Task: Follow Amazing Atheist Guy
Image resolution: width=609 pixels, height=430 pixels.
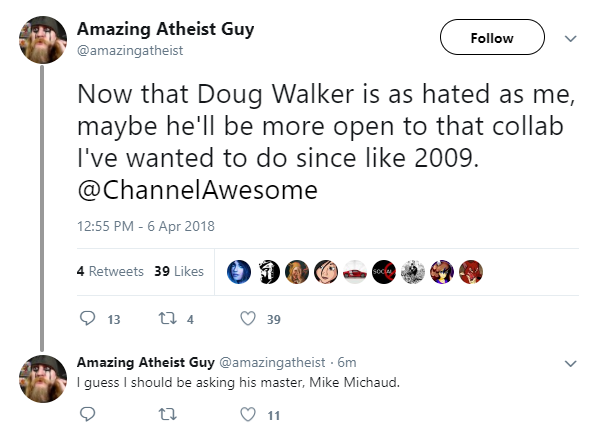Action: 492,37
